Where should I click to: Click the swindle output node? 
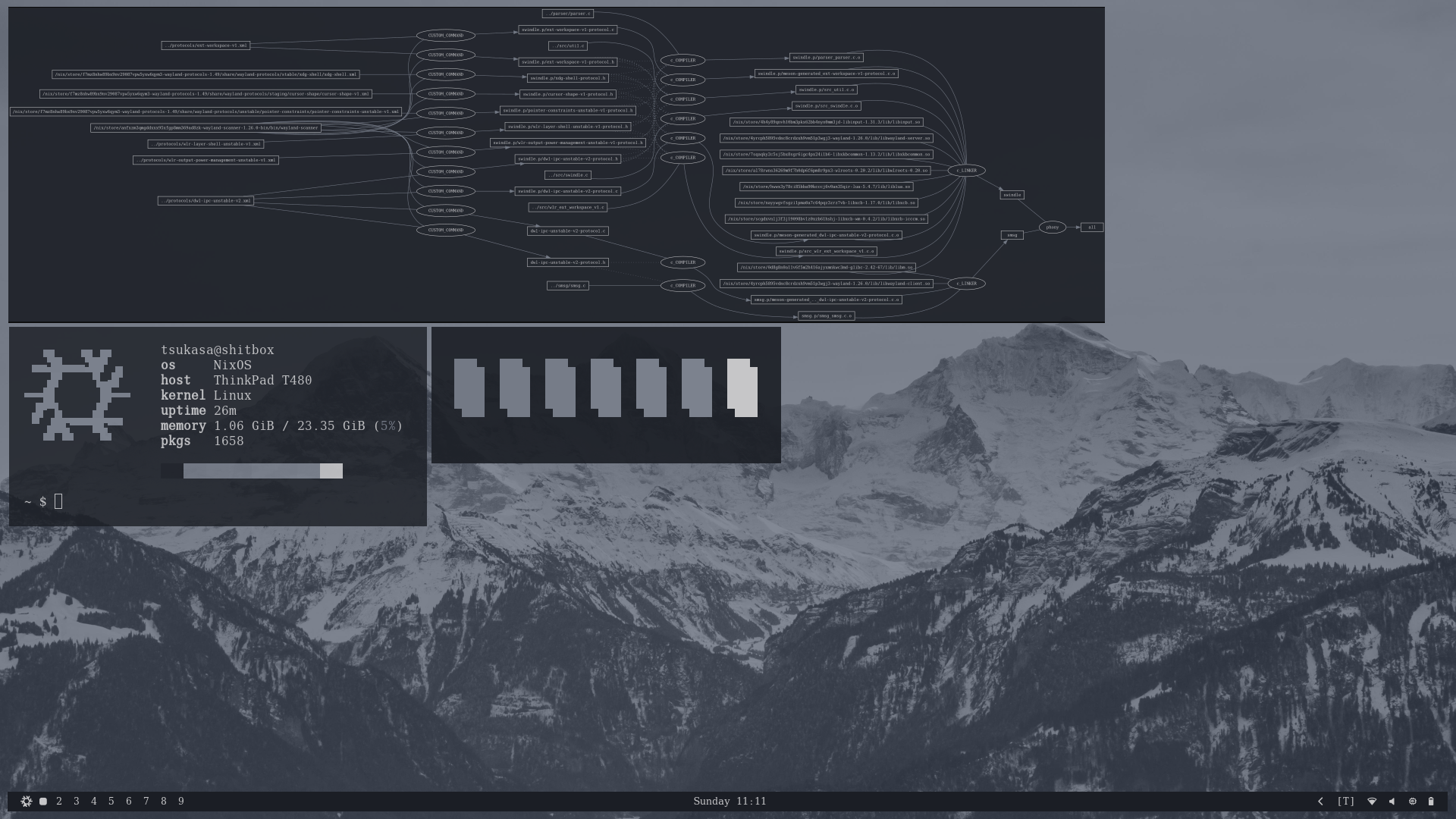[1012, 195]
